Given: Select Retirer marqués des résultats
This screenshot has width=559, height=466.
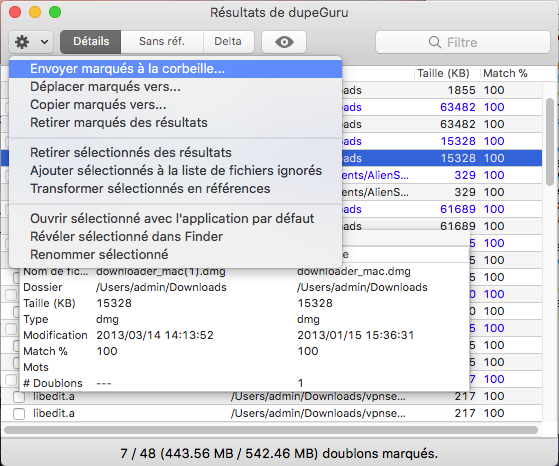Looking at the screenshot, I should (175, 123).
